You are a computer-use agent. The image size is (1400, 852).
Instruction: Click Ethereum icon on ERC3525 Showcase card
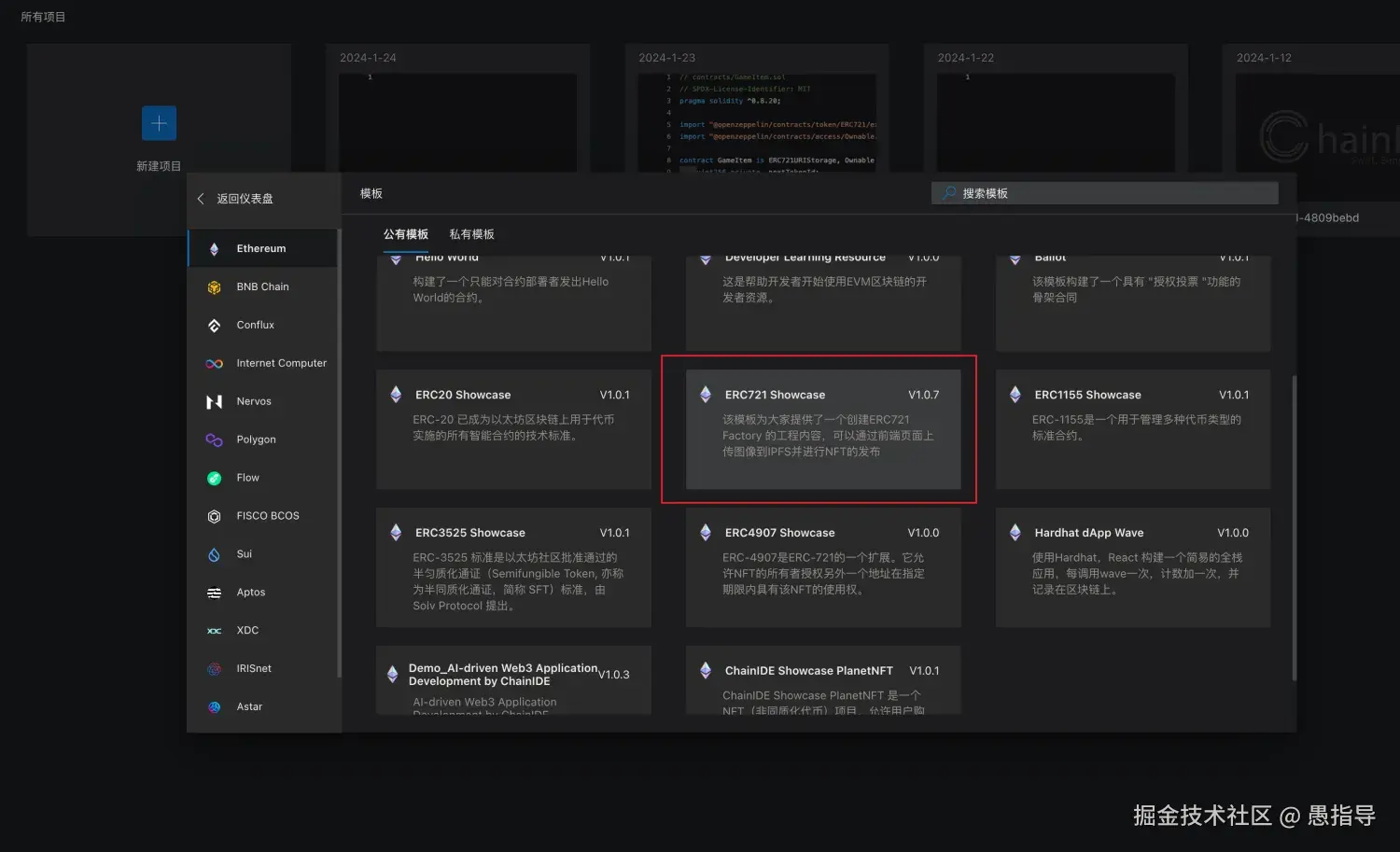(396, 533)
